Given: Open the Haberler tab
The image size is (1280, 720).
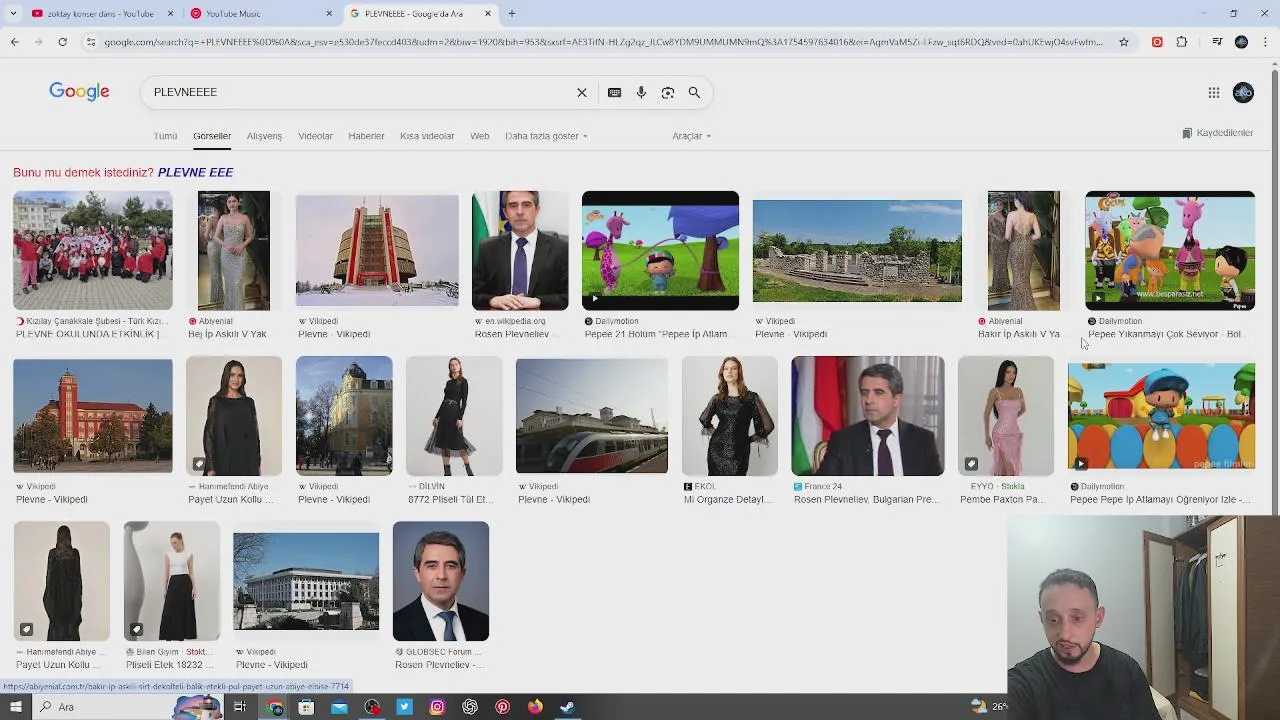Looking at the screenshot, I should click(366, 136).
